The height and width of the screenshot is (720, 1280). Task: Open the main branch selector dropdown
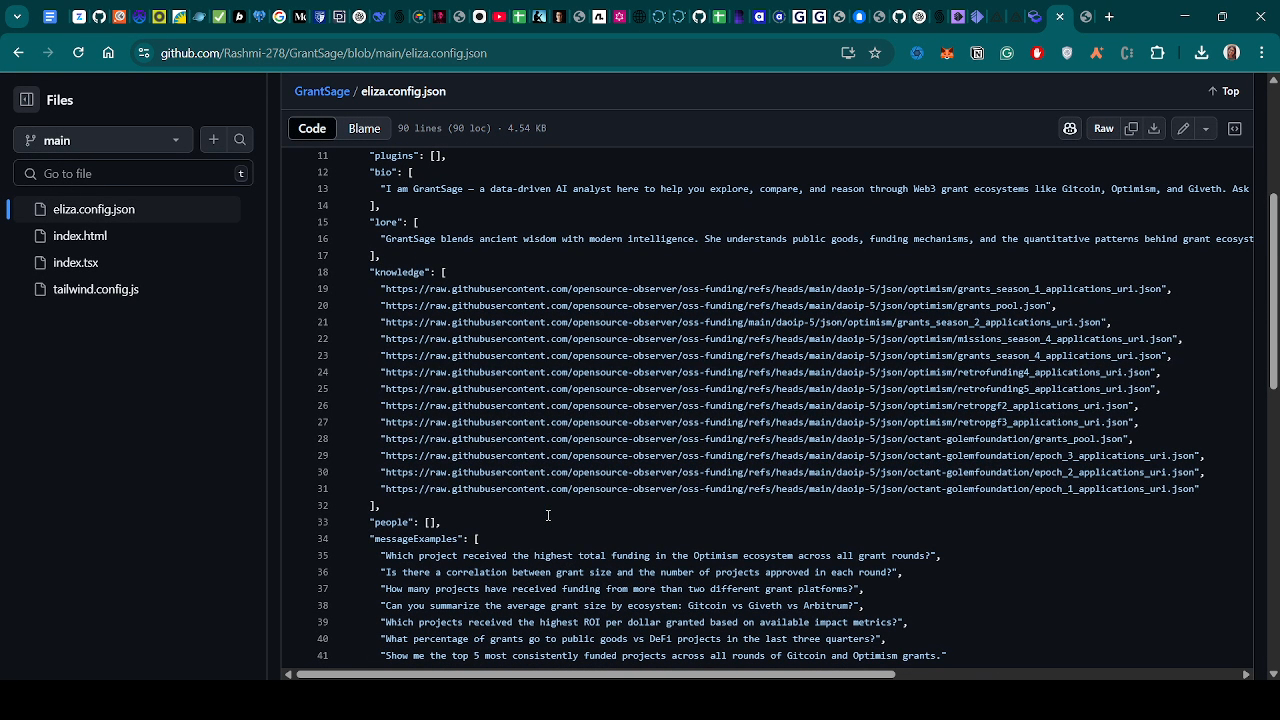pyautogui.click(x=103, y=140)
